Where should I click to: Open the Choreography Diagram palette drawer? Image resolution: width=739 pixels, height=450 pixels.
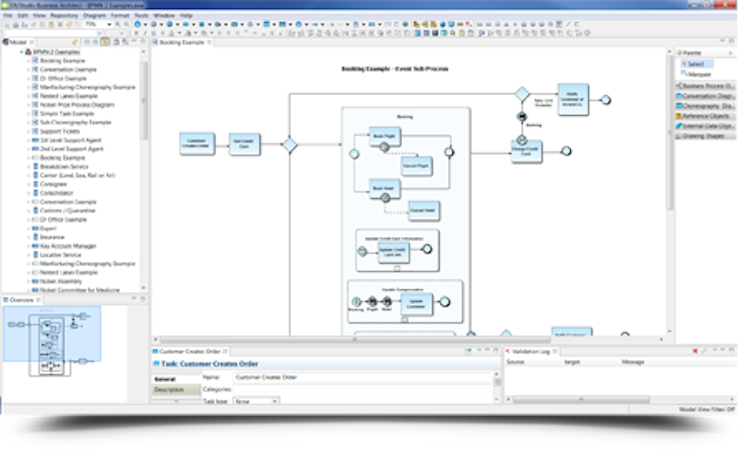705,106
